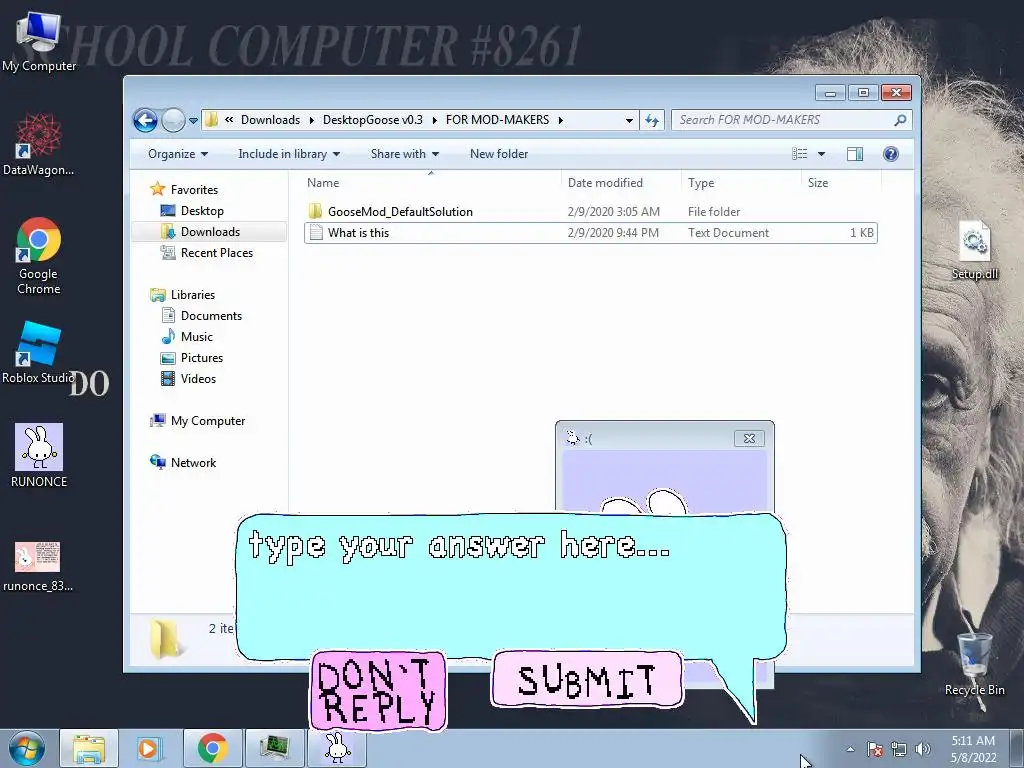
Task: Click the Action Center flag tray icon
Action: click(x=875, y=749)
